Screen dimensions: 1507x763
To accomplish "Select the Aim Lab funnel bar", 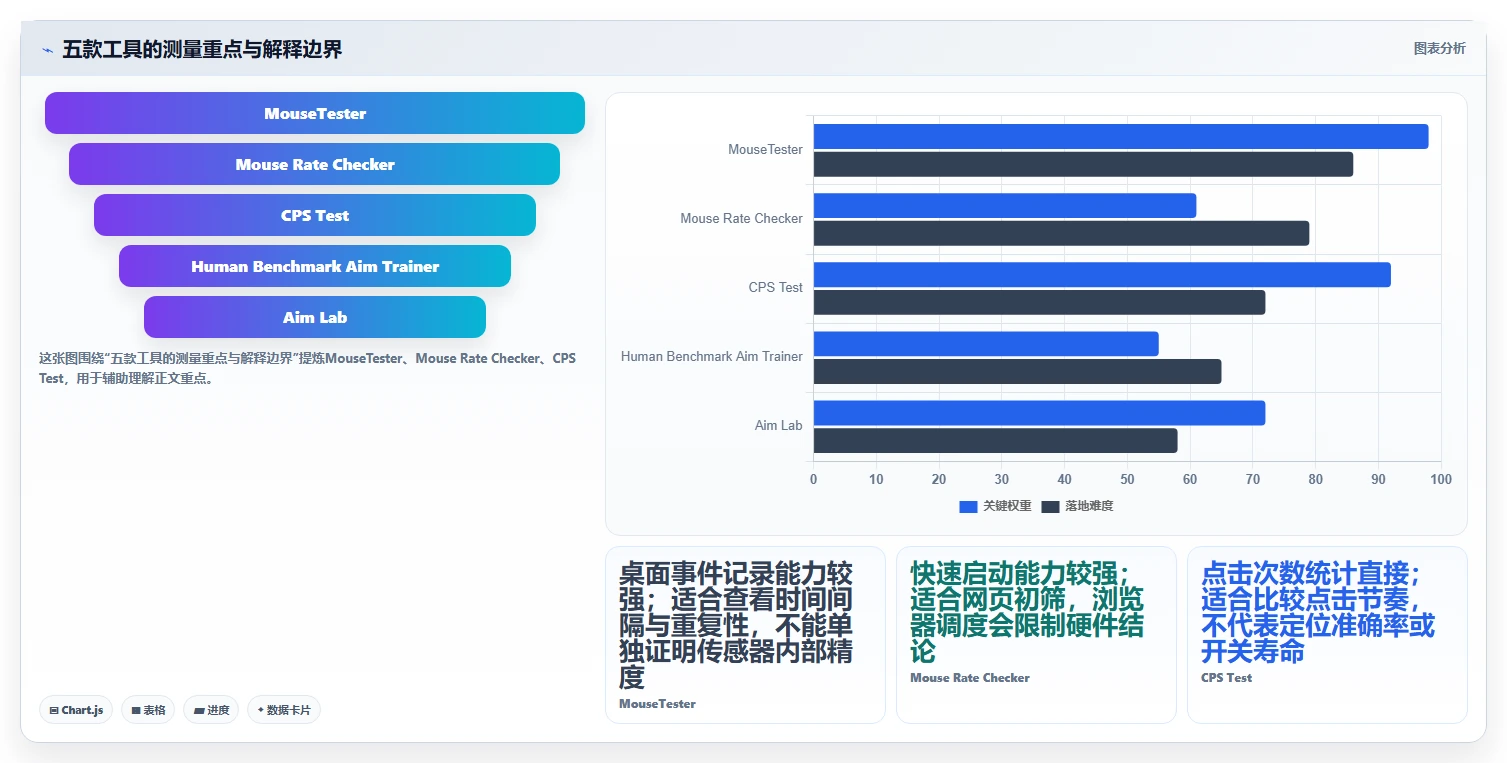I will [315, 317].
